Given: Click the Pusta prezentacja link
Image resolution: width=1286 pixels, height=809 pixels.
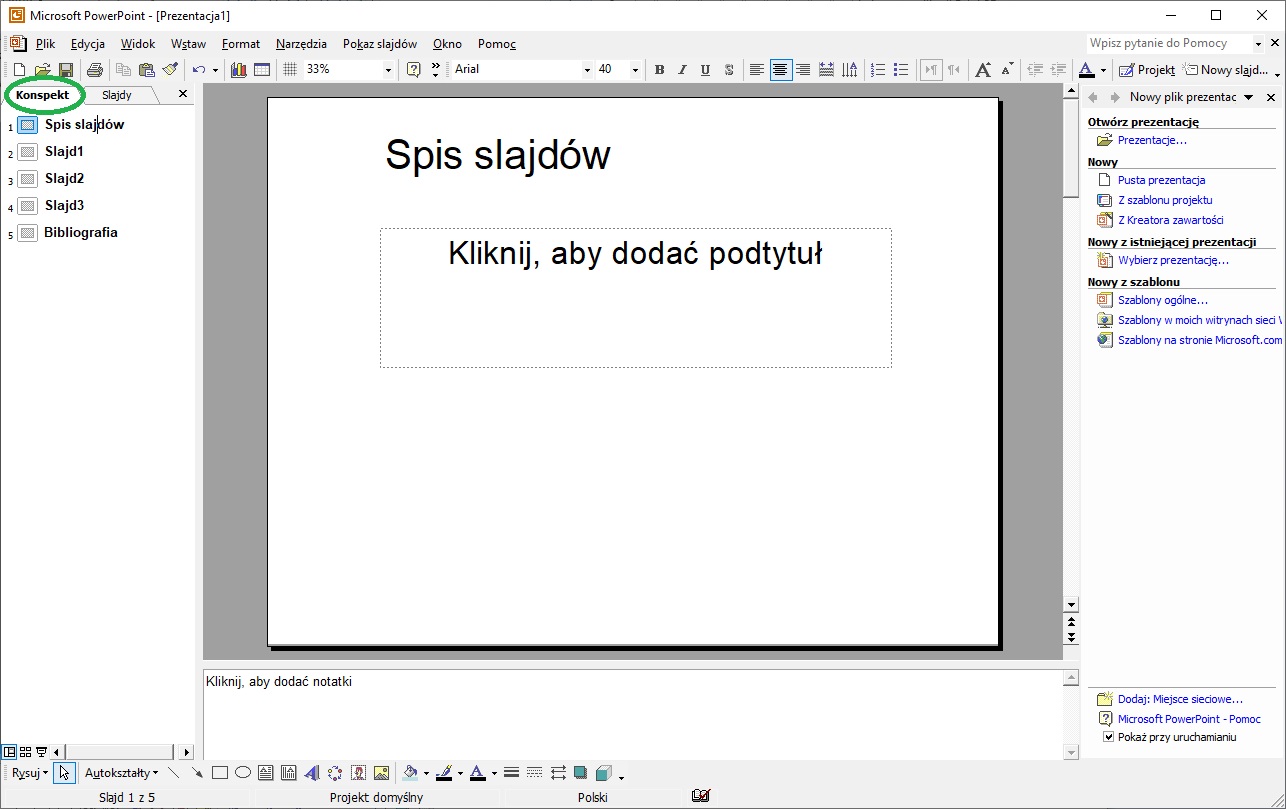Looking at the screenshot, I should [1161, 180].
